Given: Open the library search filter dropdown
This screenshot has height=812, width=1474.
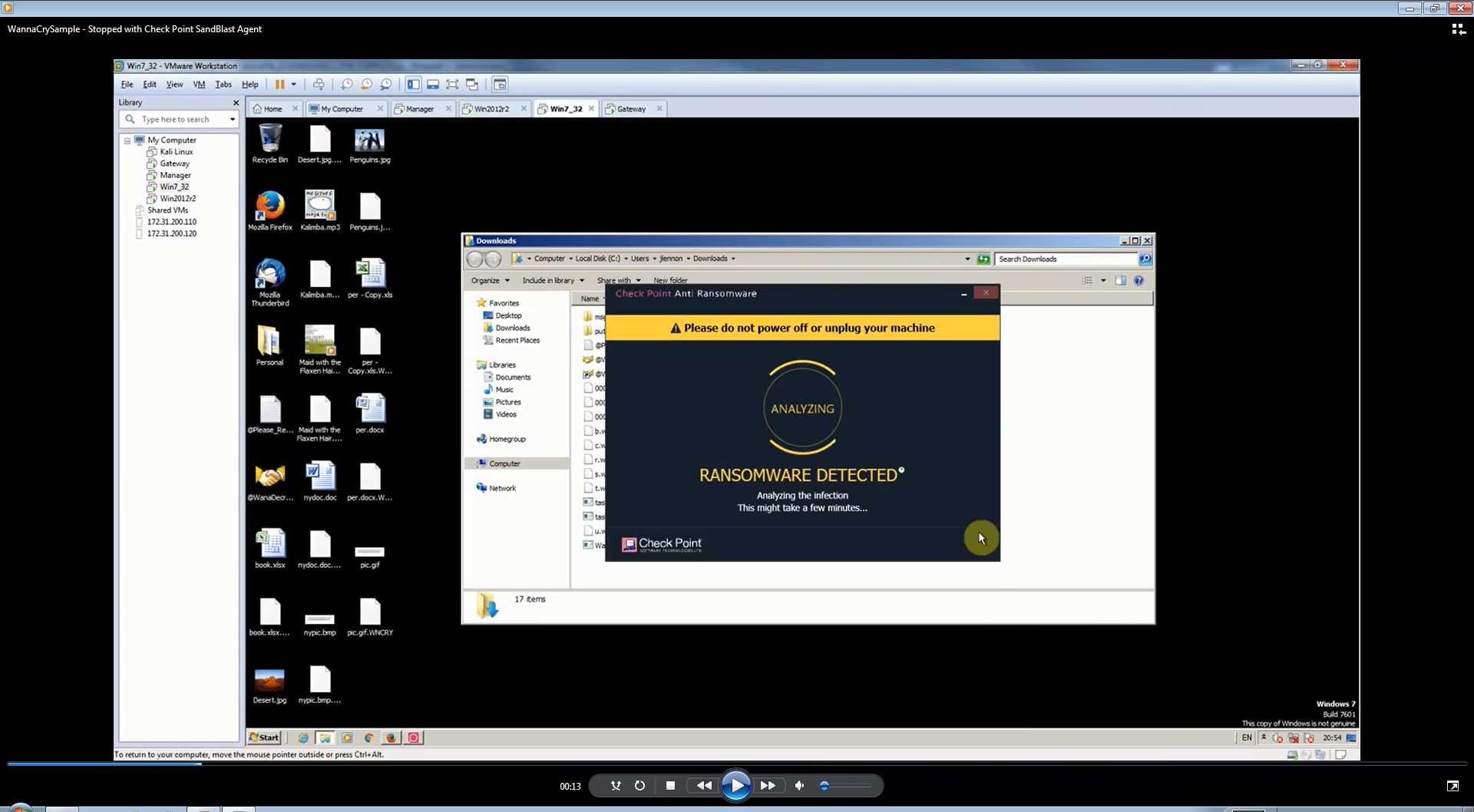Looking at the screenshot, I should [233, 119].
